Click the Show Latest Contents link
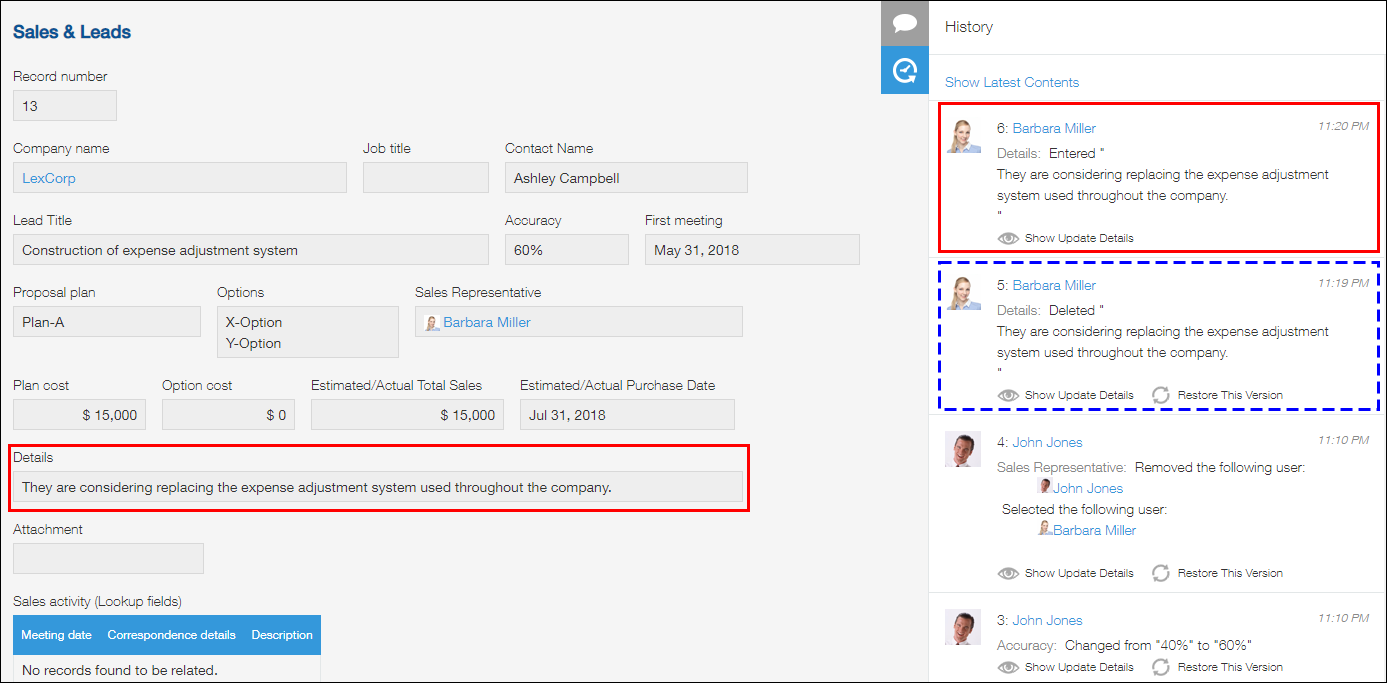 pyautogui.click(x=1011, y=82)
